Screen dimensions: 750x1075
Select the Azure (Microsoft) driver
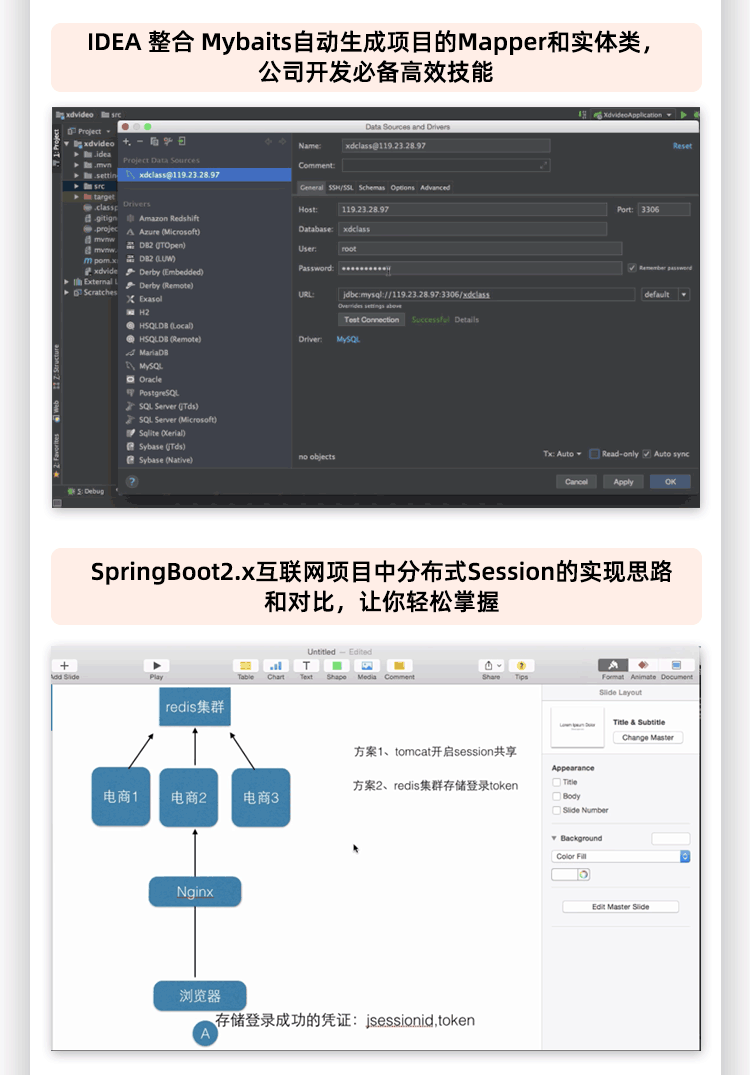click(x=169, y=232)
